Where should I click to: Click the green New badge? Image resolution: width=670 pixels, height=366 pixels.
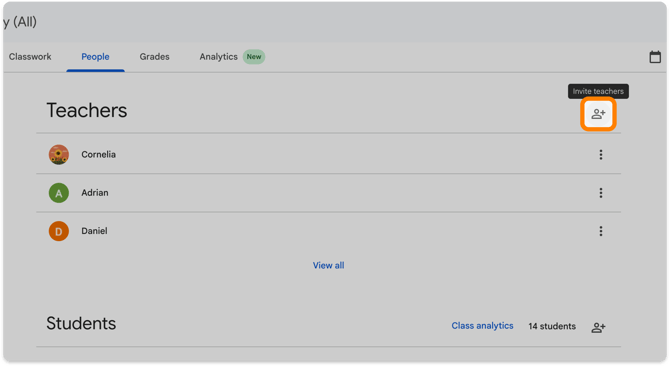254,57
